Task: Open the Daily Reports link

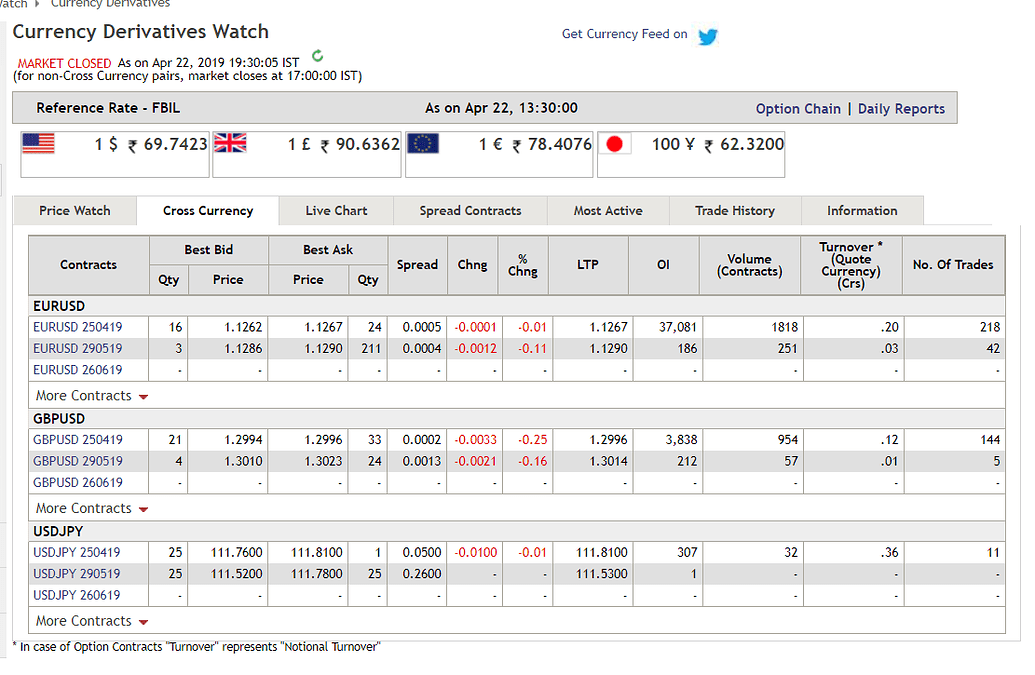Action: click(901, 107)
